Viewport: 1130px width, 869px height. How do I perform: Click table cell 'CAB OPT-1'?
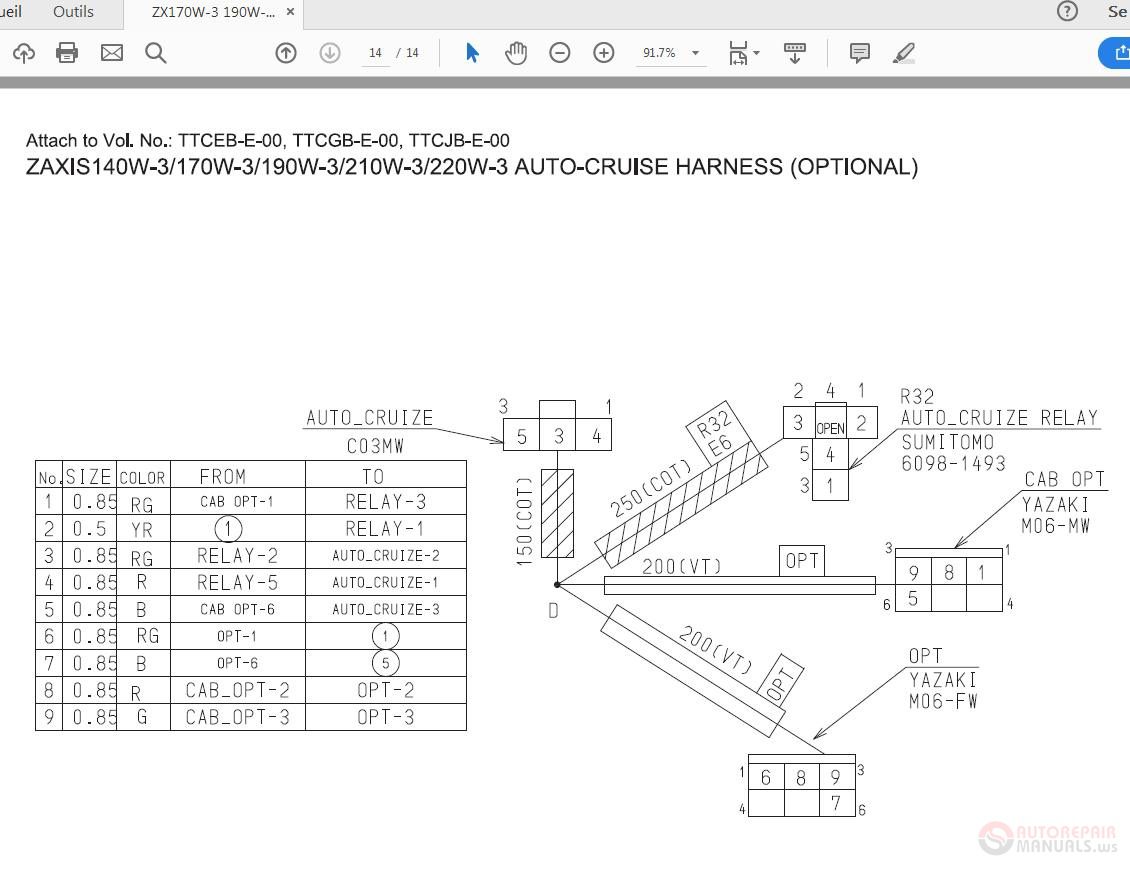[x=237, y=502]
